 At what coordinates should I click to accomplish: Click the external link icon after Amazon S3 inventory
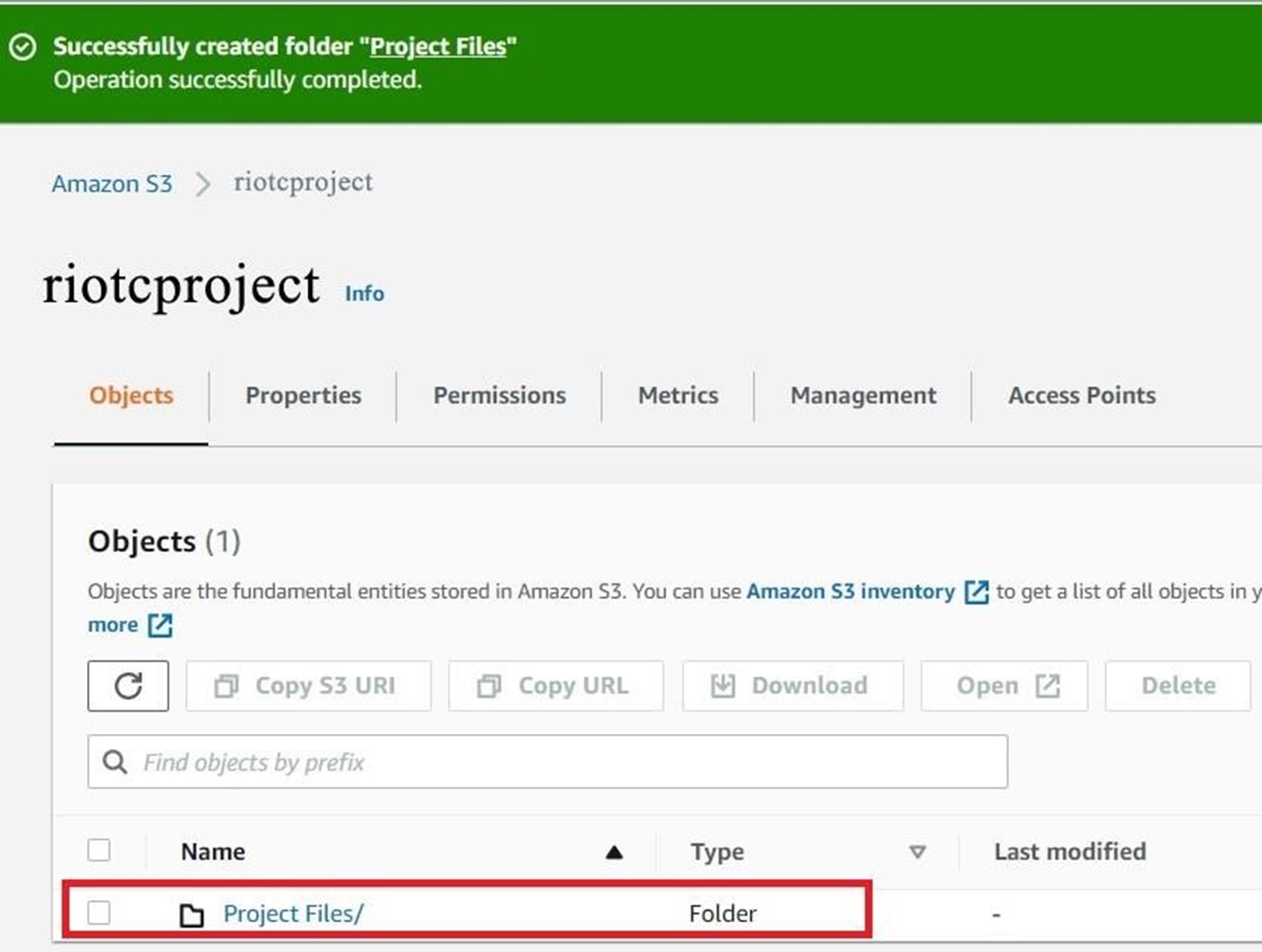pyautogui.click(x=976, y=592)
